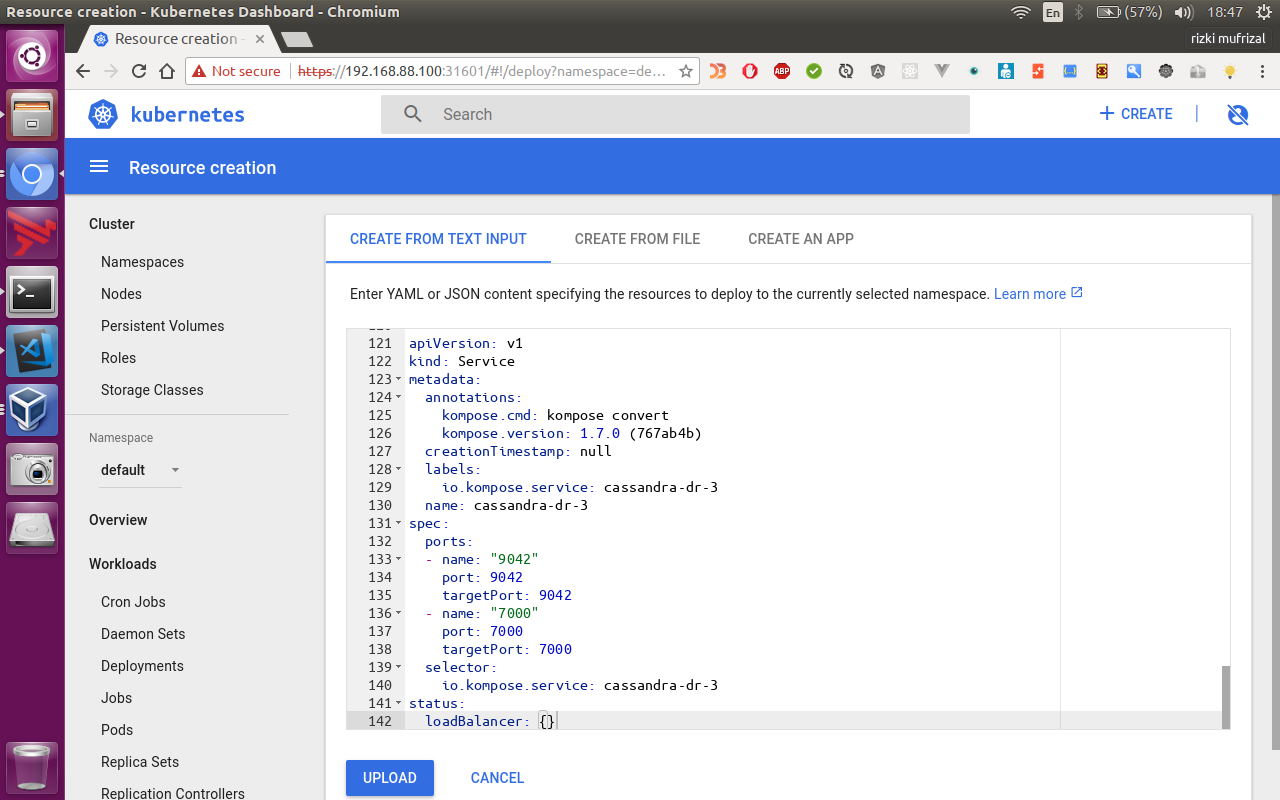Open the AdBlock Plus ABP extension
The image size is (1280, 800).
coord(782,71)
